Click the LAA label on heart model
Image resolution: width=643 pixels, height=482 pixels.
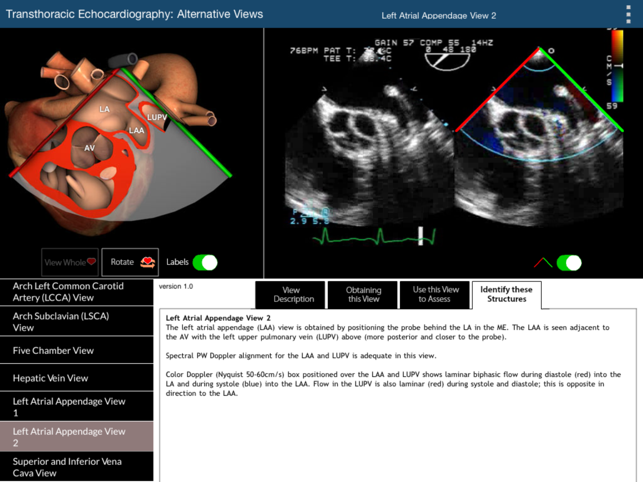click(x=137, y=130)
